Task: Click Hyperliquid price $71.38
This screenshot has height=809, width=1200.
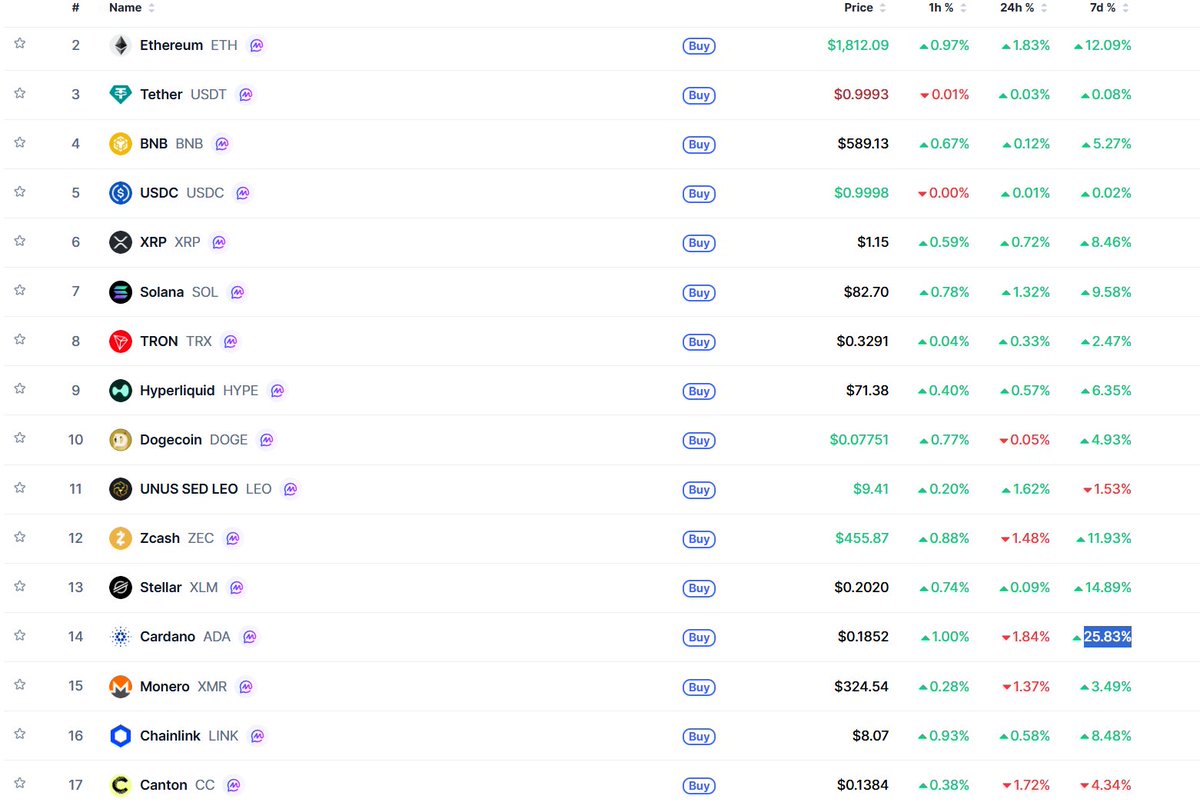Action: click(x=866, y=390)
